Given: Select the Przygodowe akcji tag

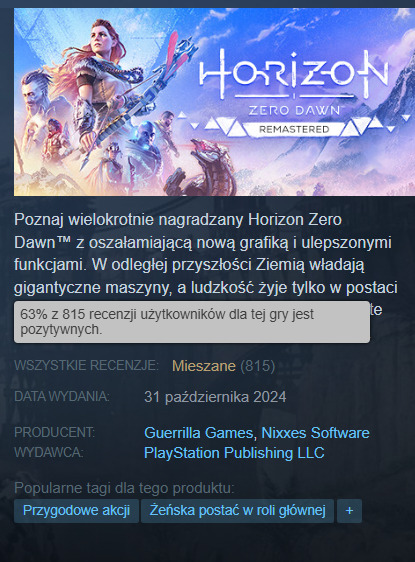Looking at the screenshot, I should (x=76, y=510).
